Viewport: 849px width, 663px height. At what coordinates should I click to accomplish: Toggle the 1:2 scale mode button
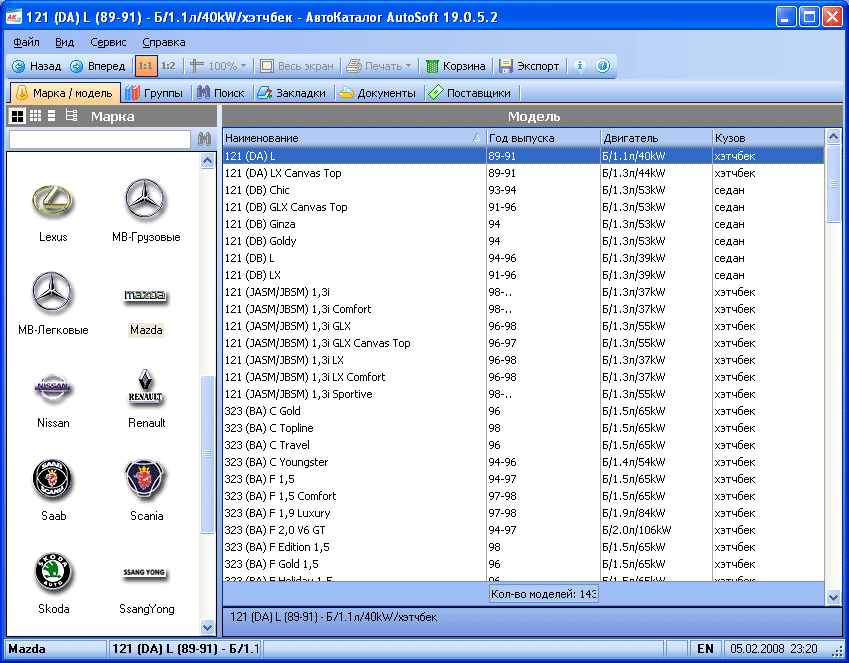(x=168, y=66)
